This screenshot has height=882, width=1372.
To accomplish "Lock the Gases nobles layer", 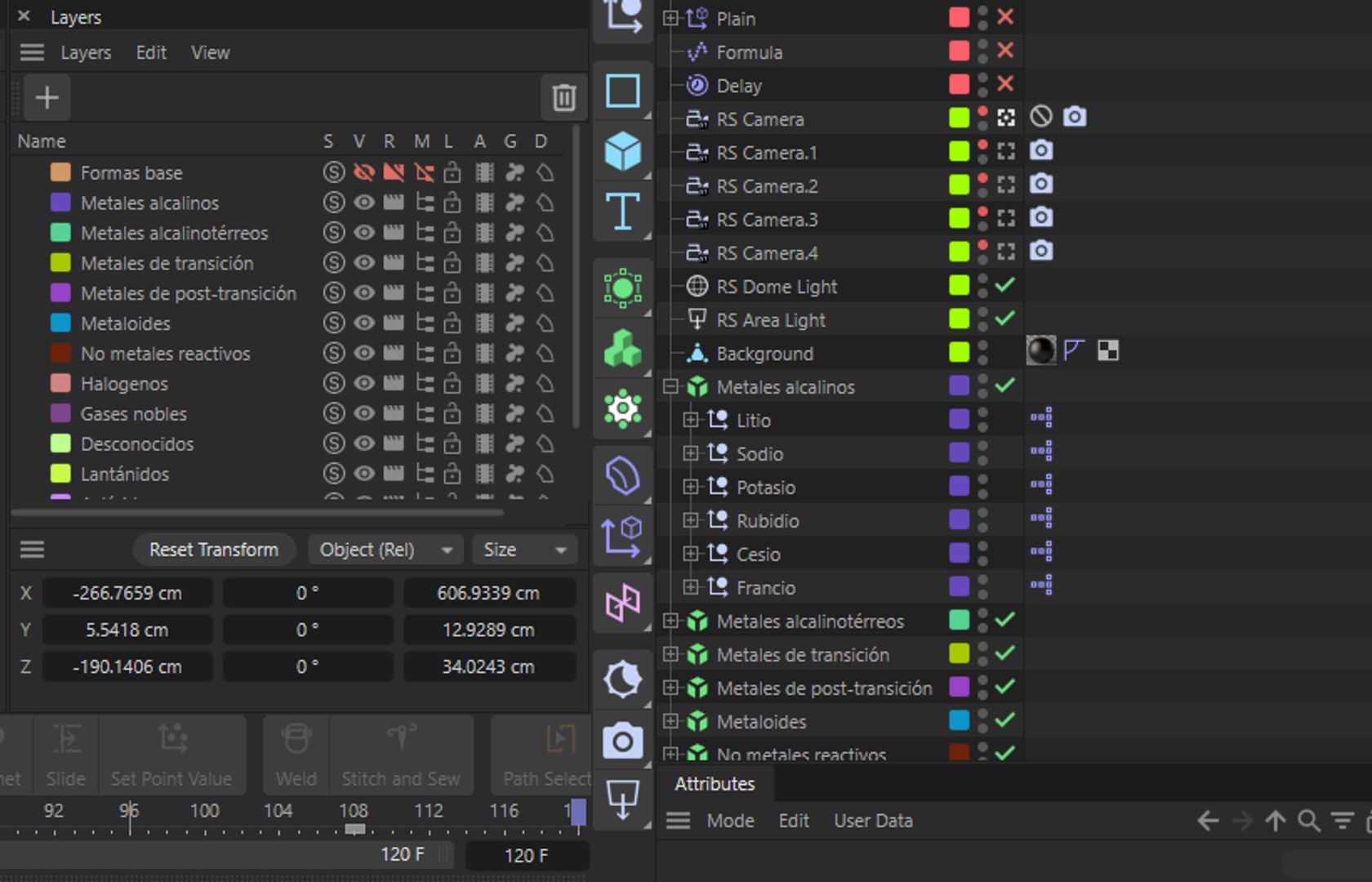I will 452,413.
